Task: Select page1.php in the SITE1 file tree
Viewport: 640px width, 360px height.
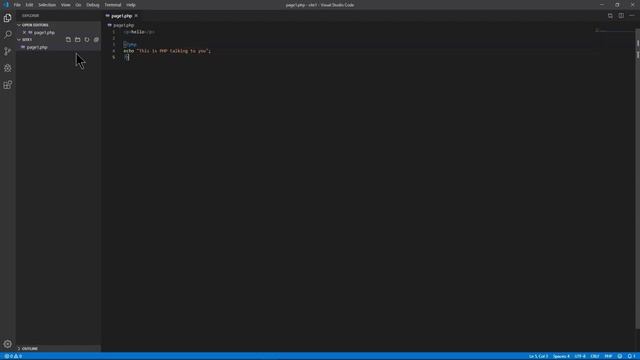Action: click(58, 47)
